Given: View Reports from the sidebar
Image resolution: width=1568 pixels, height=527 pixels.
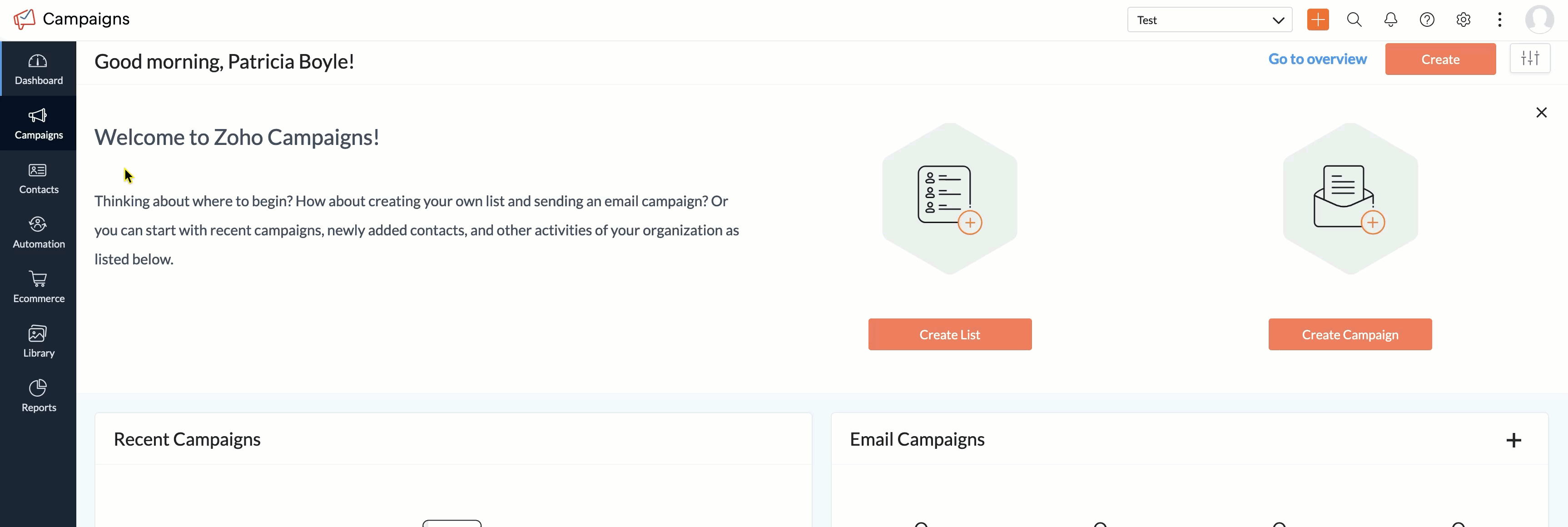Looking at the screenshot, I should click(x=38, y=396).
